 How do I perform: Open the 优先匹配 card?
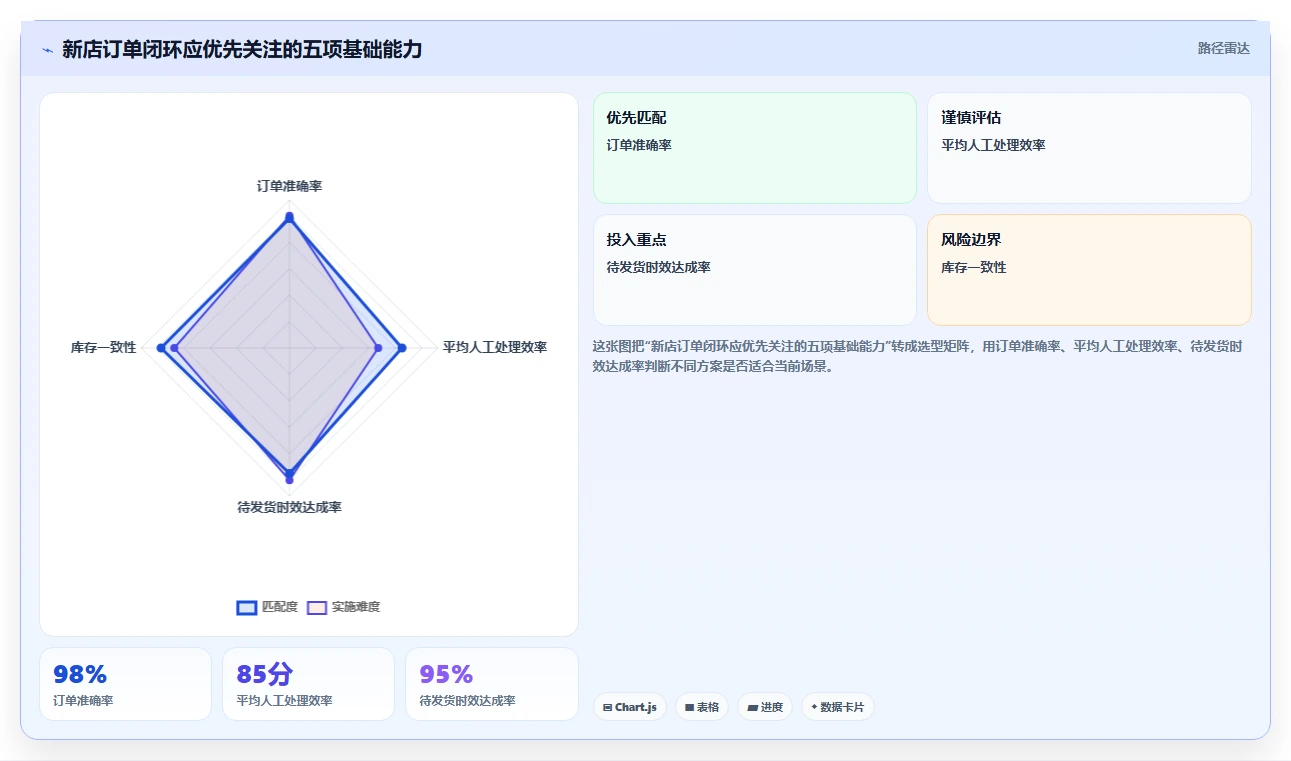[x=755, y=148]
